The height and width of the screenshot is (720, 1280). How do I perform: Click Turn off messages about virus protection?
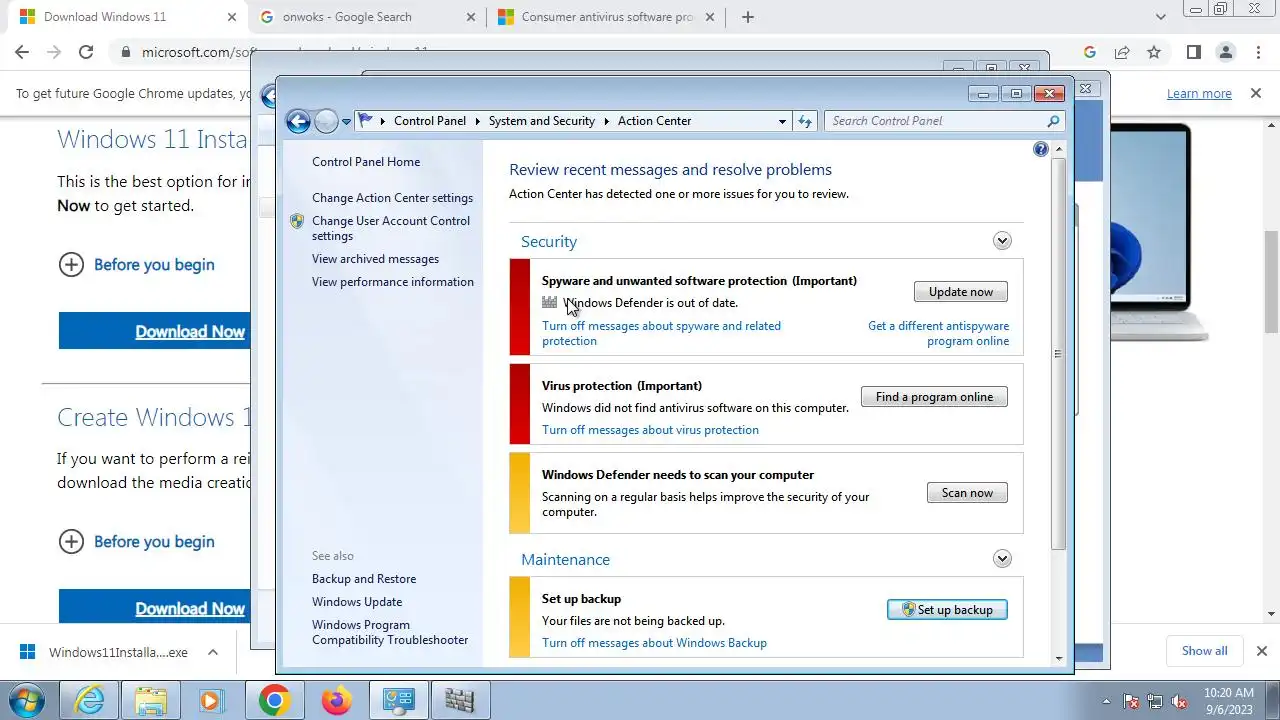[x=650, y=430]
